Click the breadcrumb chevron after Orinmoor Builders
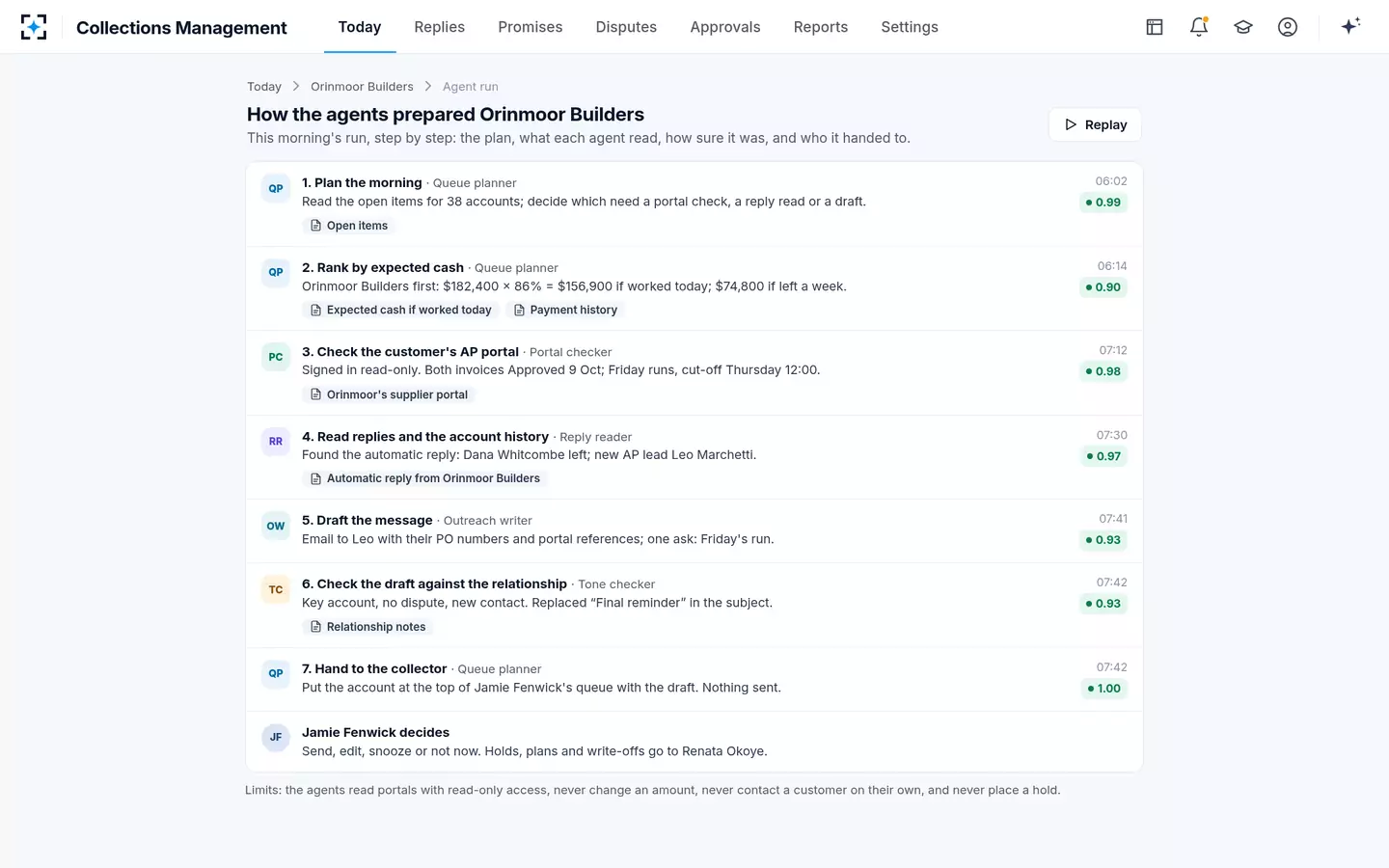Screen dimensions: 1389x868 pyautogui.click(x=428, y=87)
